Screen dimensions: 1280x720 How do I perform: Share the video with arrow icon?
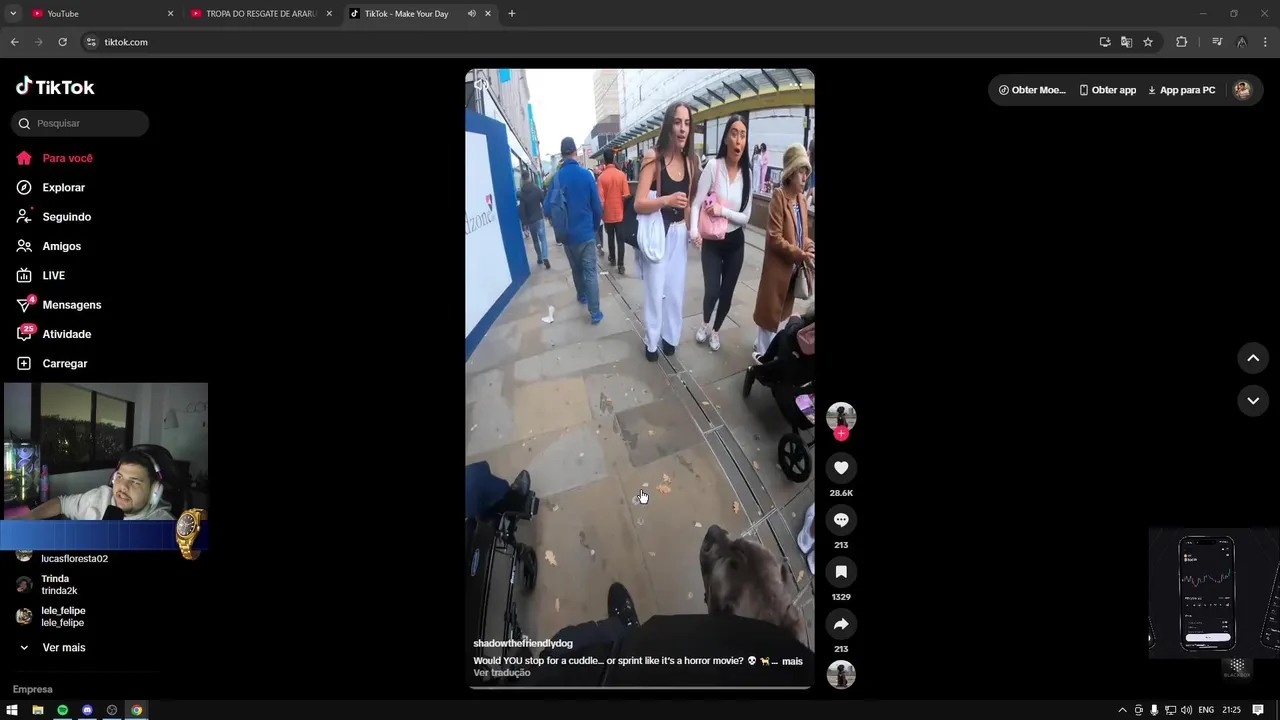tap(841, 624)
